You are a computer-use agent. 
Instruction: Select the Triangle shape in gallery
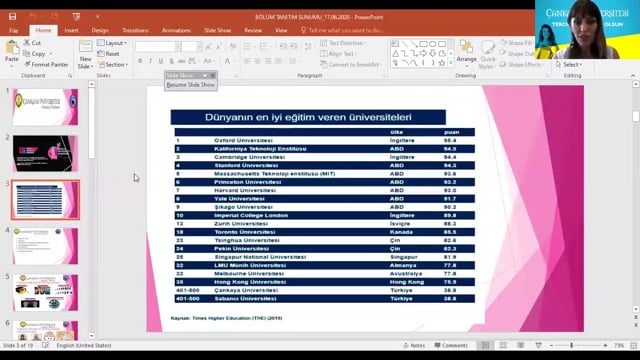[x=395, y=53]
